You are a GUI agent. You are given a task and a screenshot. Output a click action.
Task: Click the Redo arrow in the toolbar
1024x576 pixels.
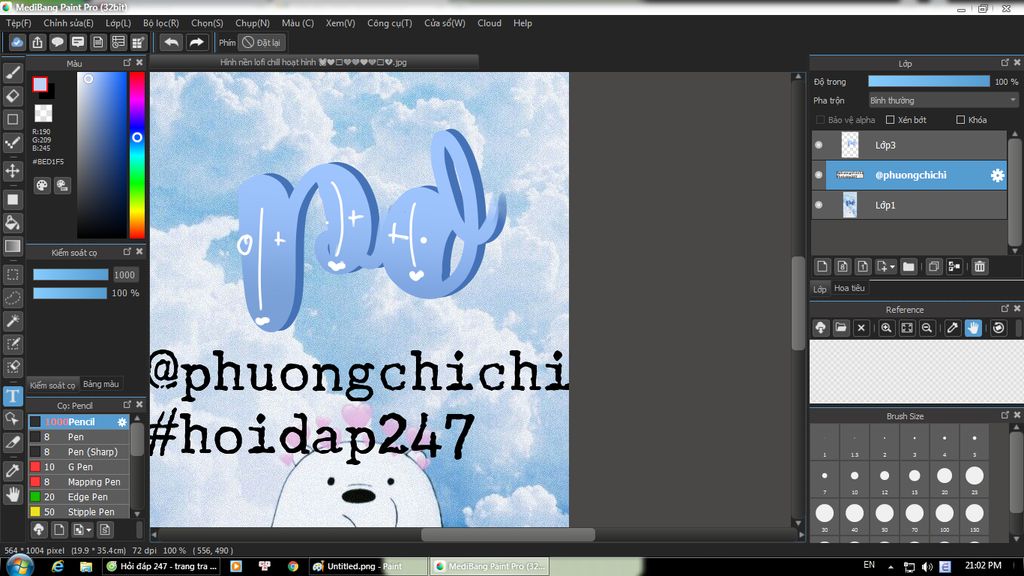pyautogui.click(x=196, y=42)
